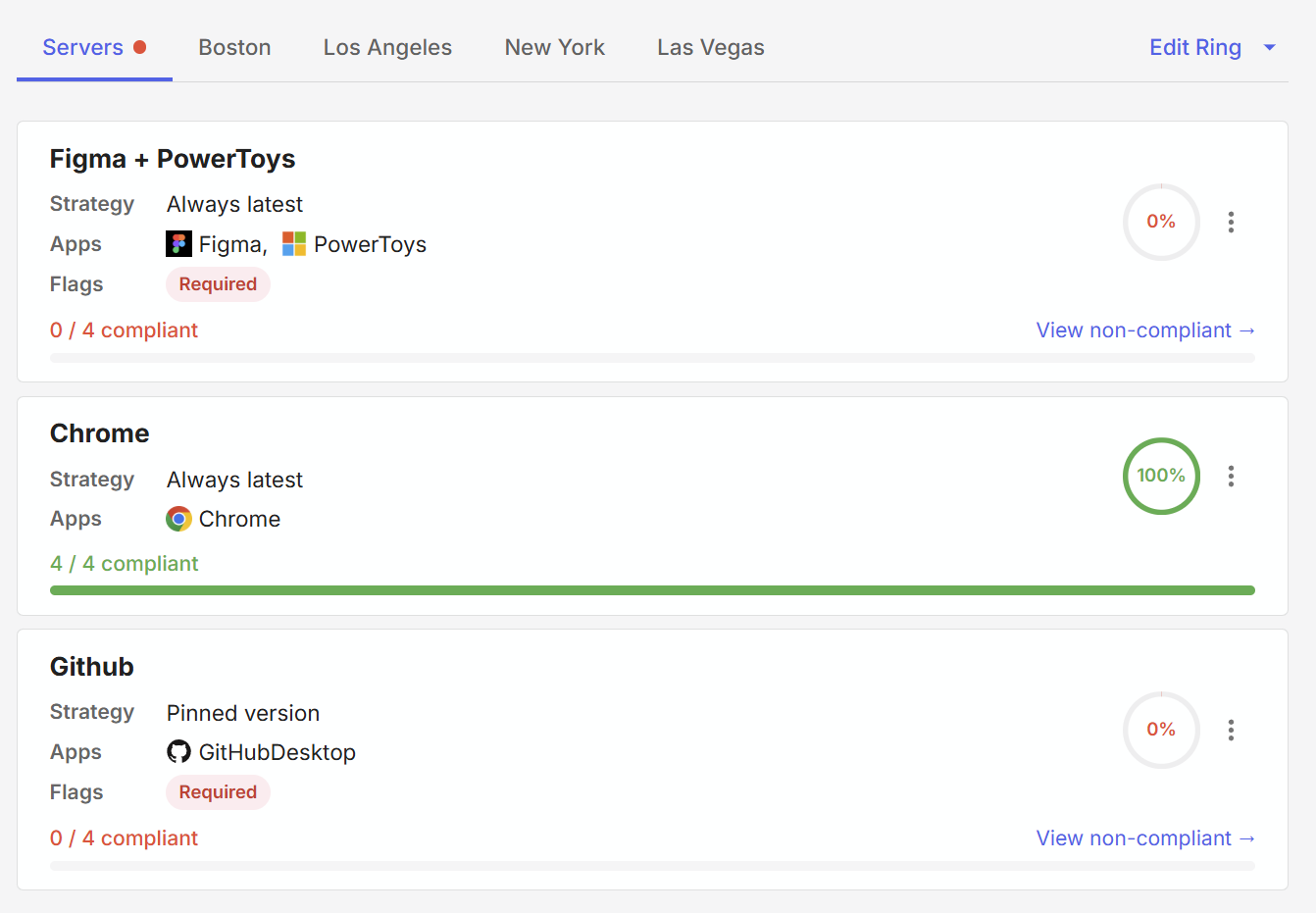The height and width of the screenshot is (913, 1316).
Task: Open three-dot menu for Github policy
Action: [1231, 731]
